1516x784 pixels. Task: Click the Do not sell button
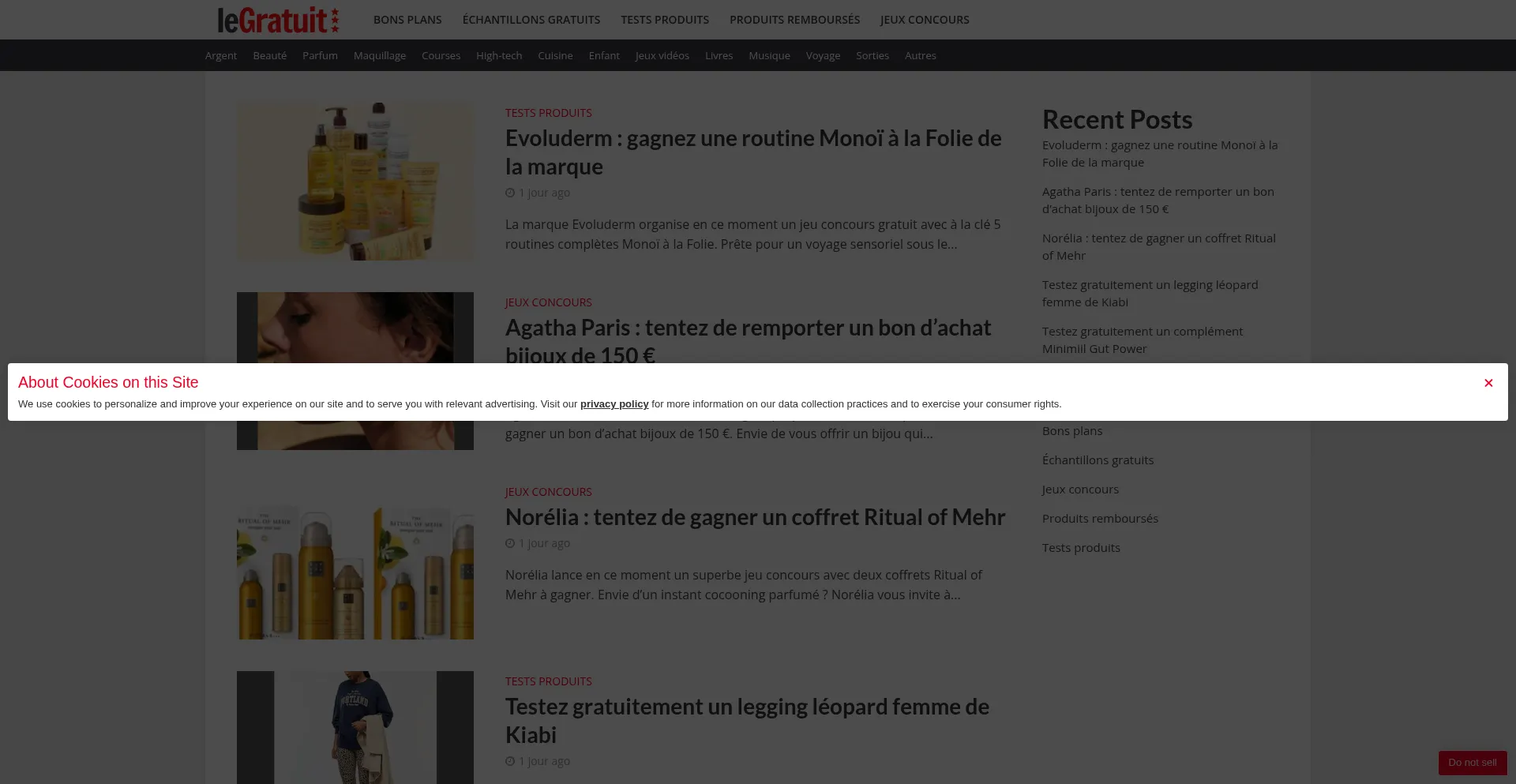(x=1473, y=763)
